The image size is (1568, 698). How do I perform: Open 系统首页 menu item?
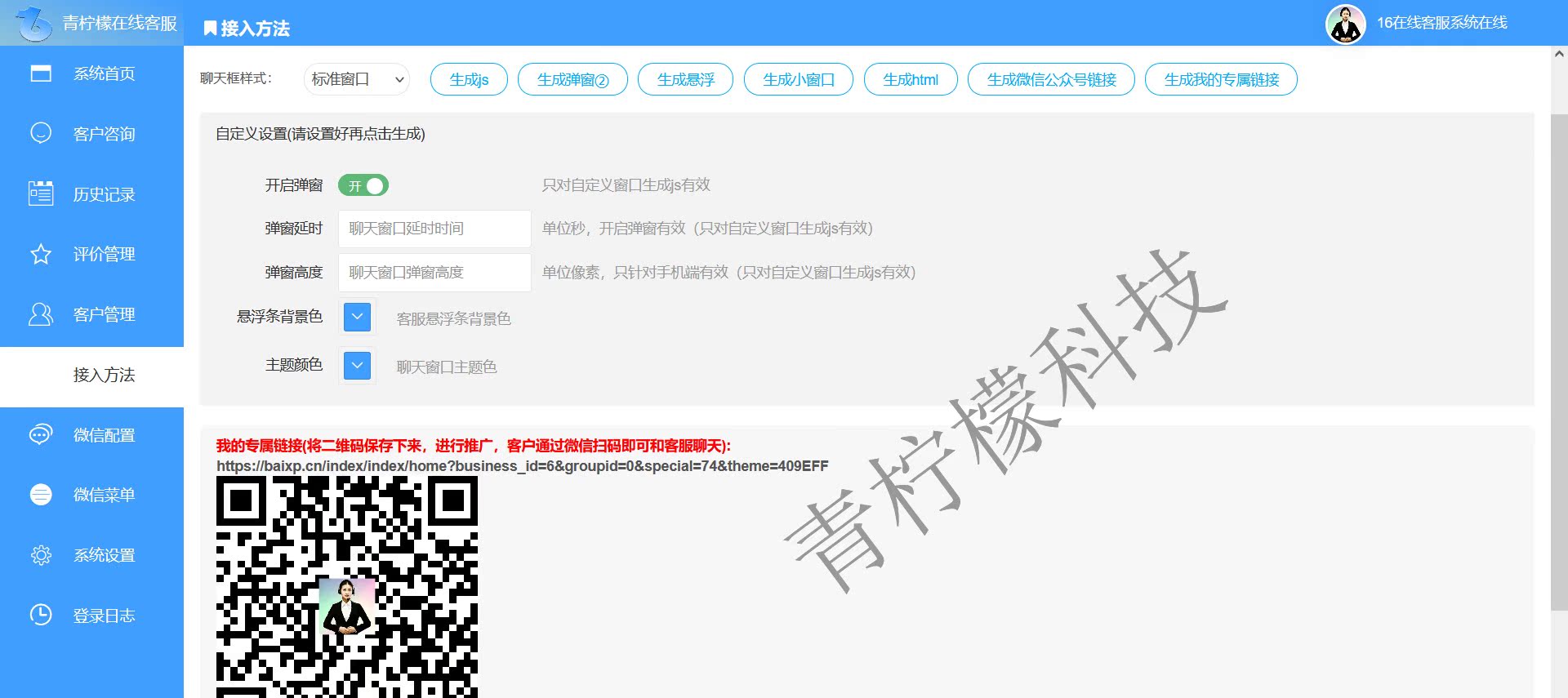click(x=91, y=73)
